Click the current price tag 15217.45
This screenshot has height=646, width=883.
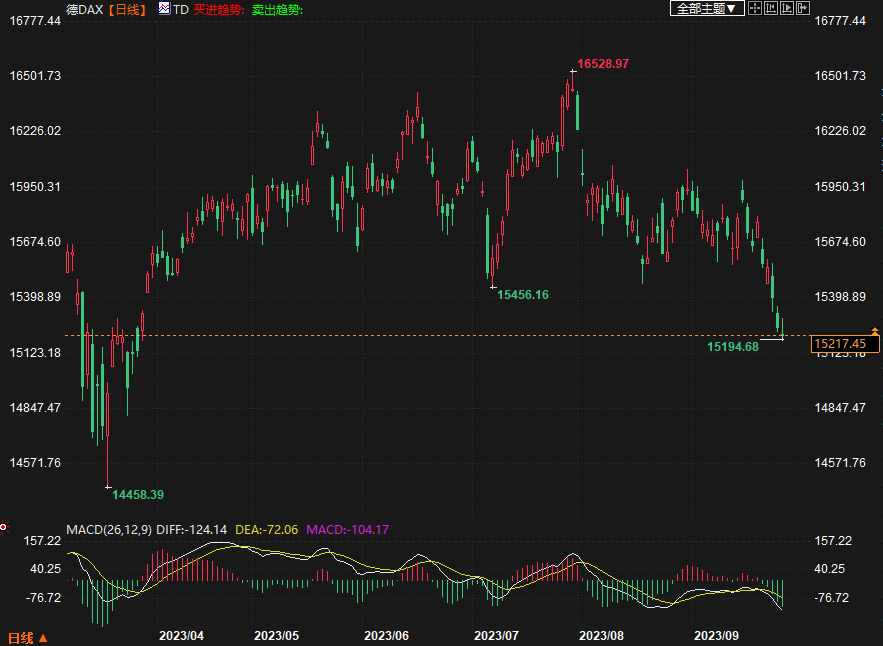pos(845,344)
